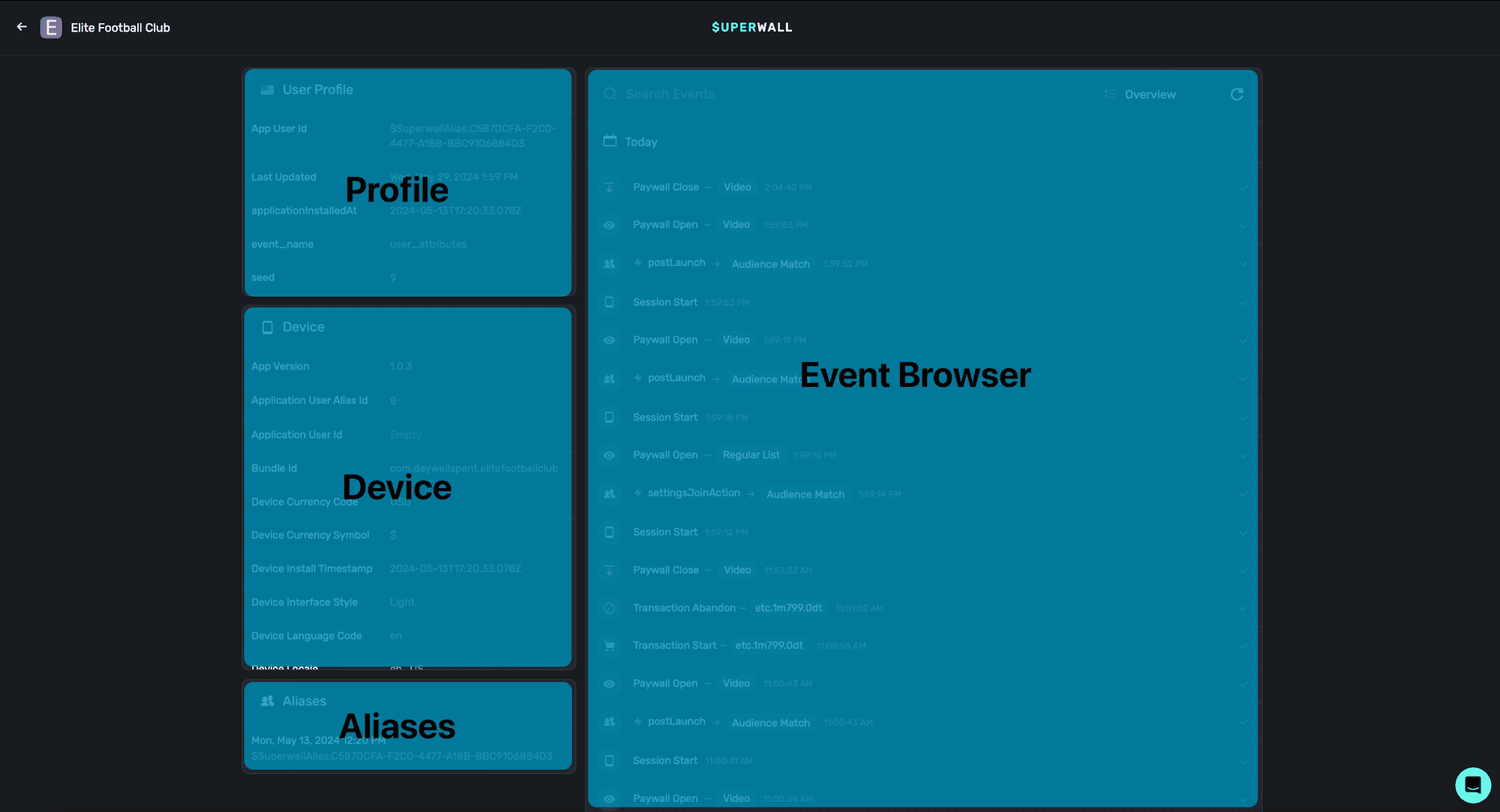Screen dimensions: 1500x812
Task: Expand the 1:59:12 PM Session Start row
Action: pos(1243,533)
